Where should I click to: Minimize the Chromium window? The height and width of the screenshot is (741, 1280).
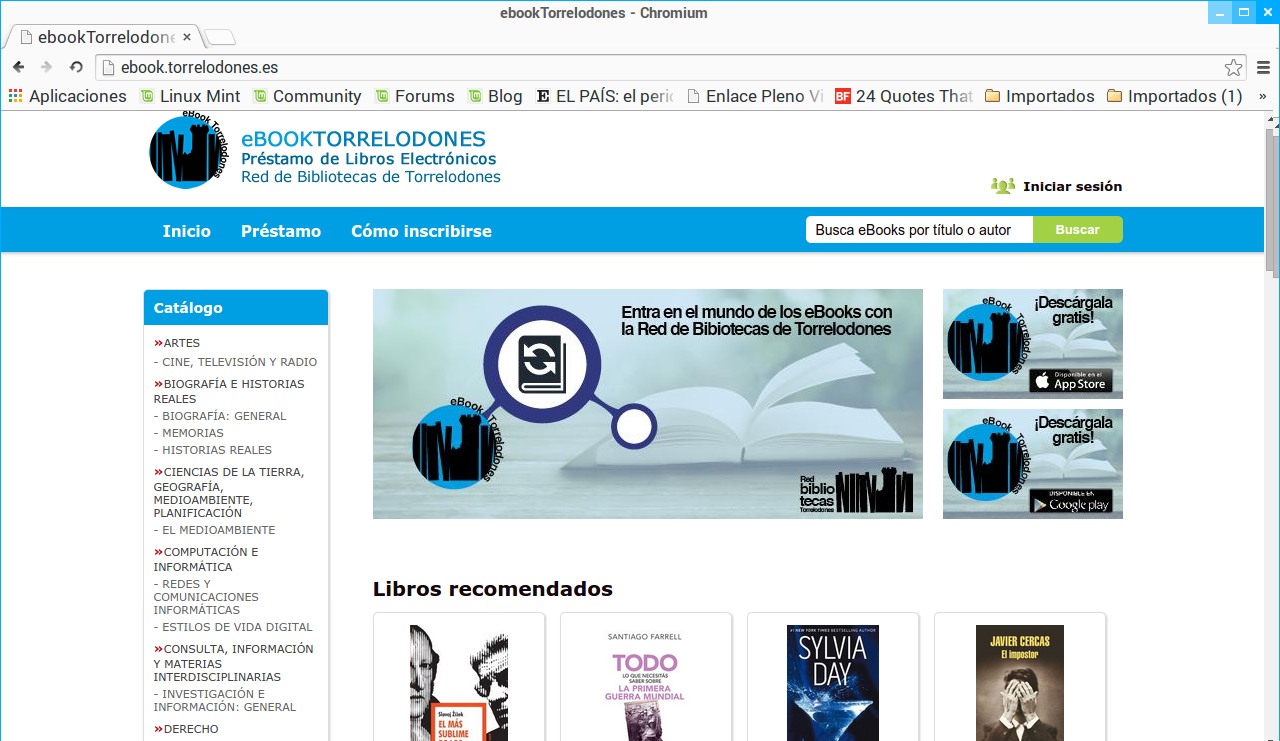1219,12
